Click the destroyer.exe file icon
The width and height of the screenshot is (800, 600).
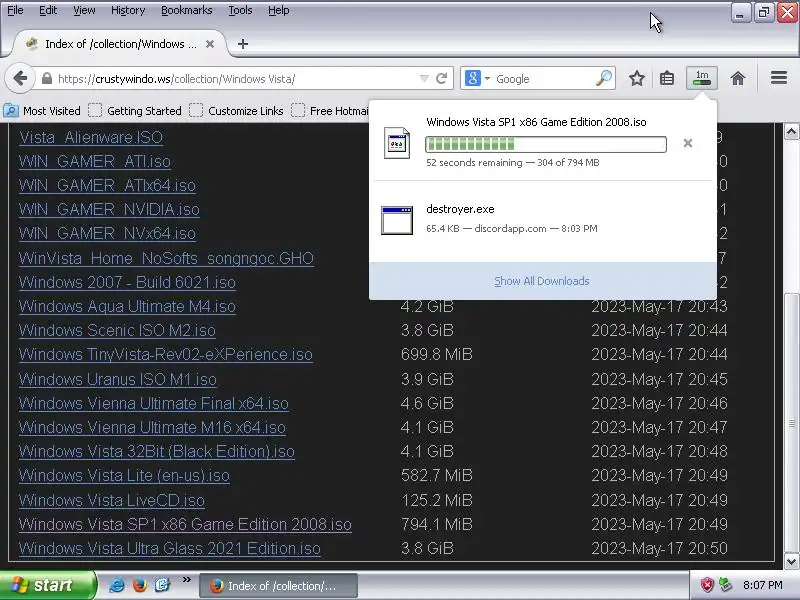(397, 220)
